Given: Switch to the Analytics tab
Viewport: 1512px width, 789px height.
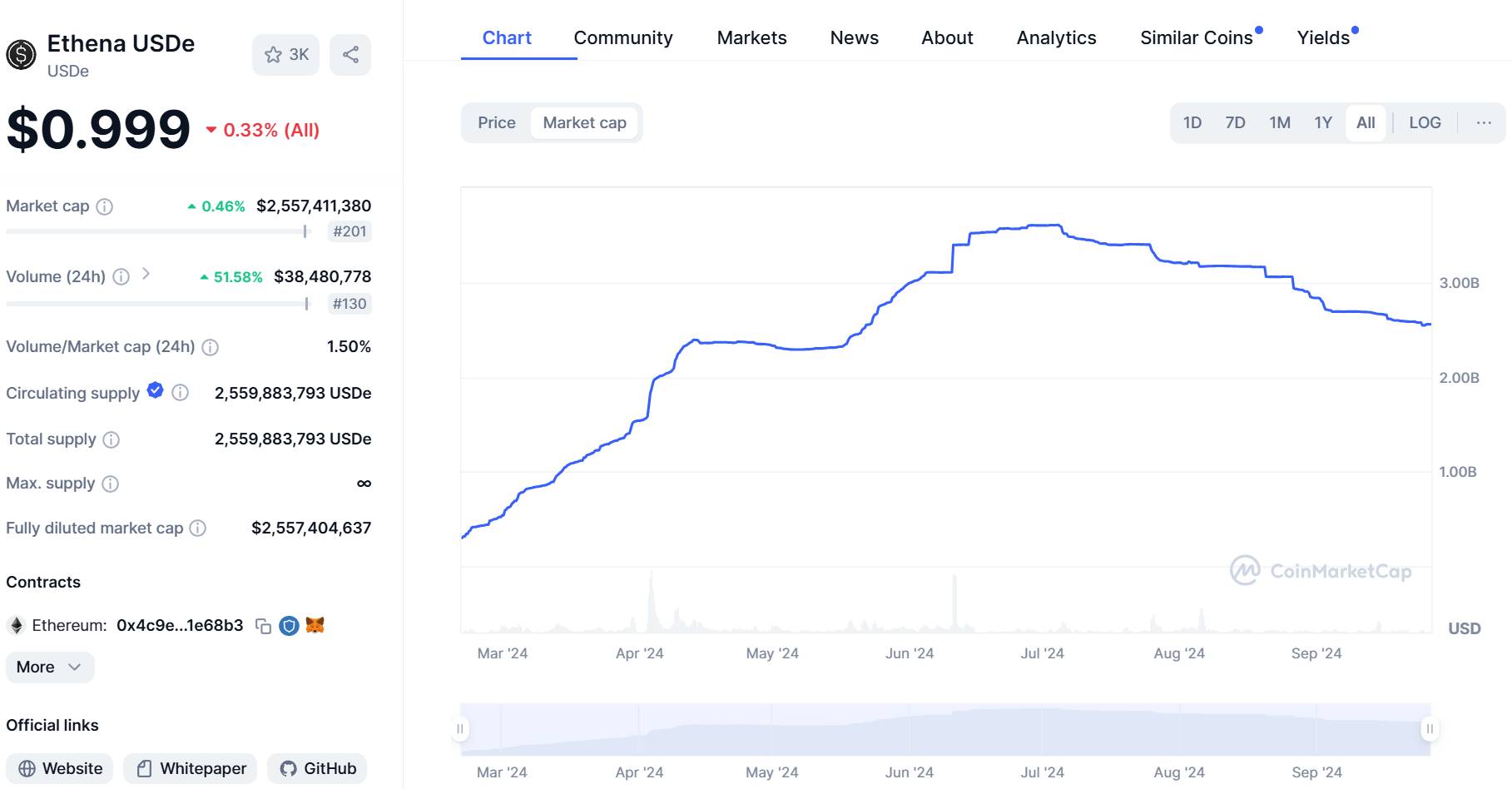Looking at the screenshot, I should pyautogui.click(x=1056, y=37).
